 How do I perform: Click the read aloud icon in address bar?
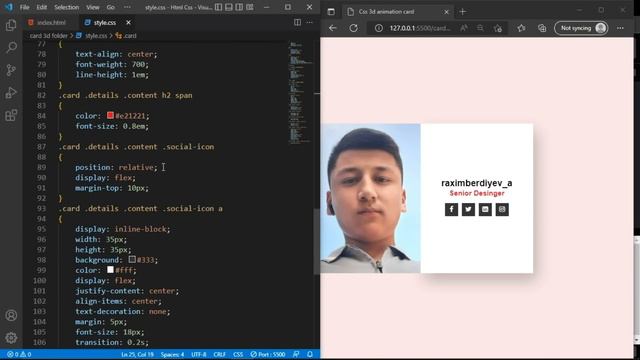coord(464,28)
